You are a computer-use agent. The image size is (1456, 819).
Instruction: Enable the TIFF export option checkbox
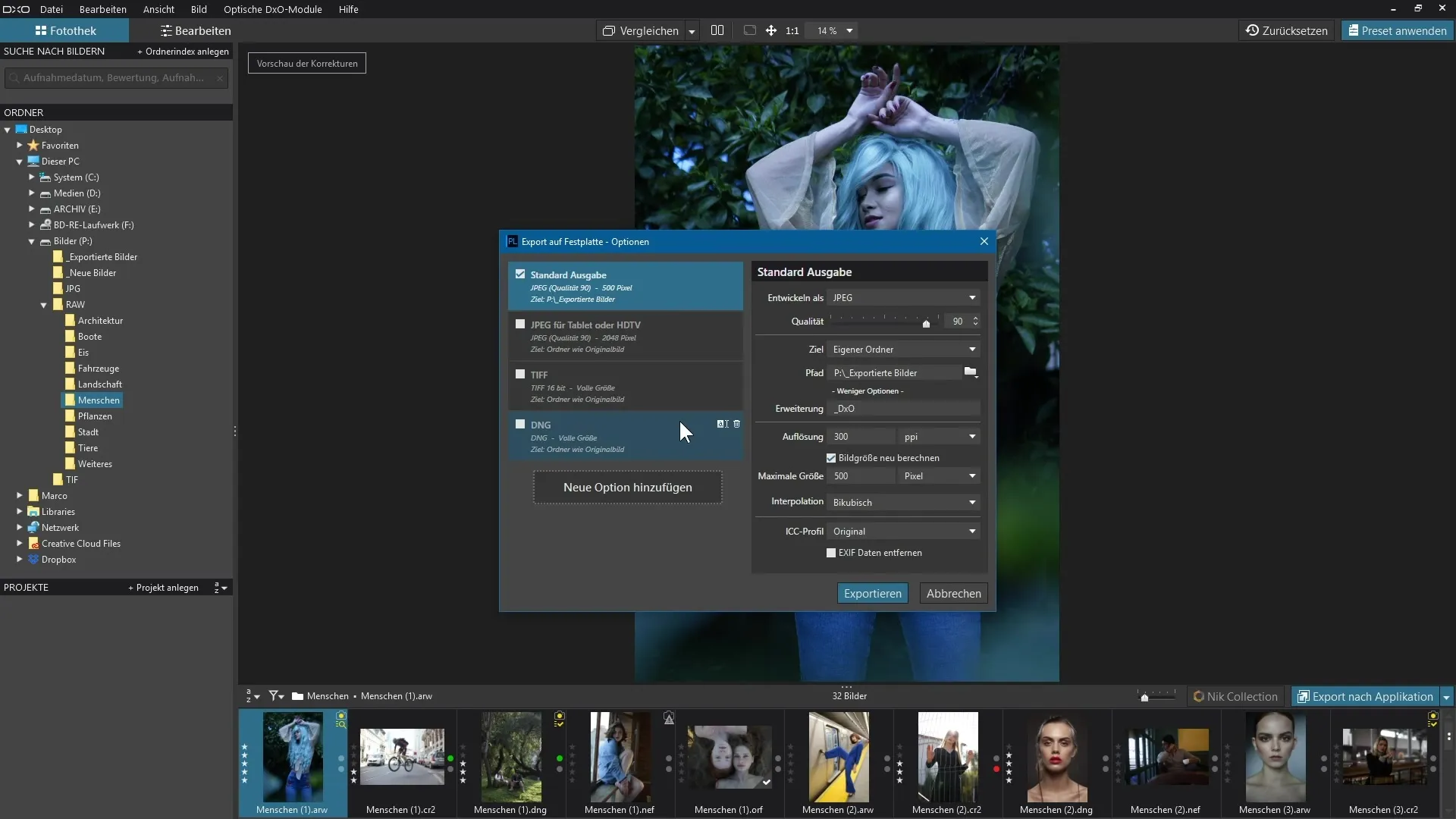520,375
